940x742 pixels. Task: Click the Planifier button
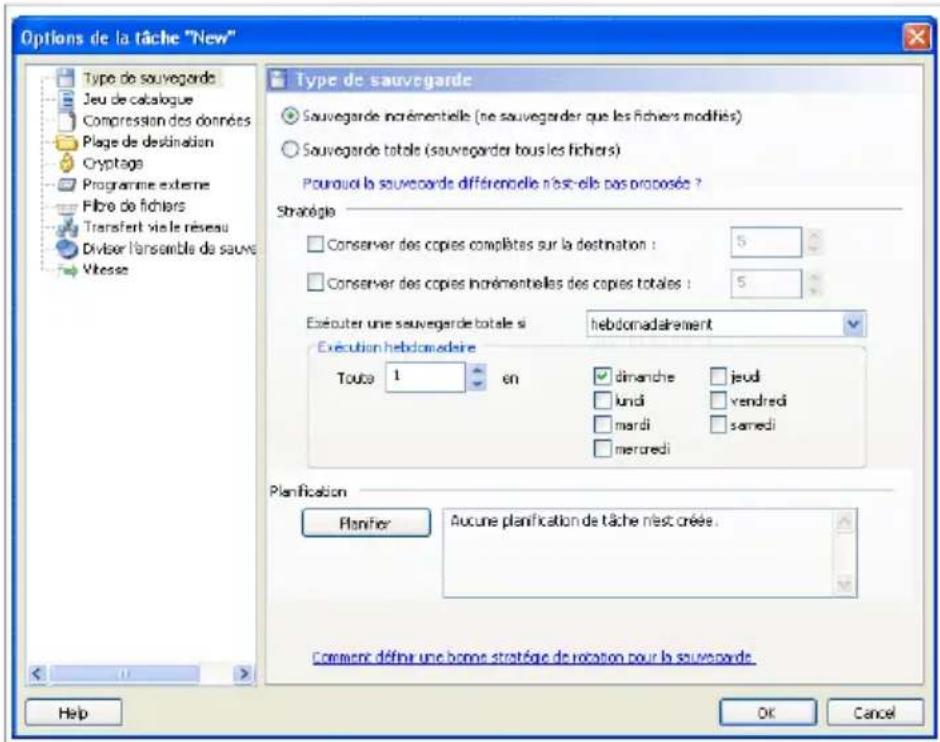[x=366, y=523]
